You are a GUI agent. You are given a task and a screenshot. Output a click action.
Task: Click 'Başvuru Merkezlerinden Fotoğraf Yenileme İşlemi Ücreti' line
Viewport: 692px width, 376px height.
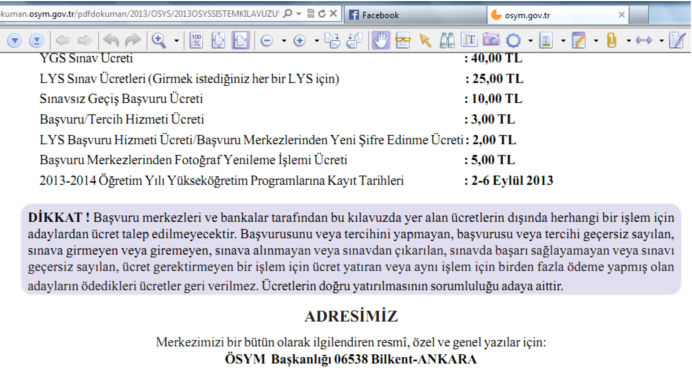click(193, 160)
